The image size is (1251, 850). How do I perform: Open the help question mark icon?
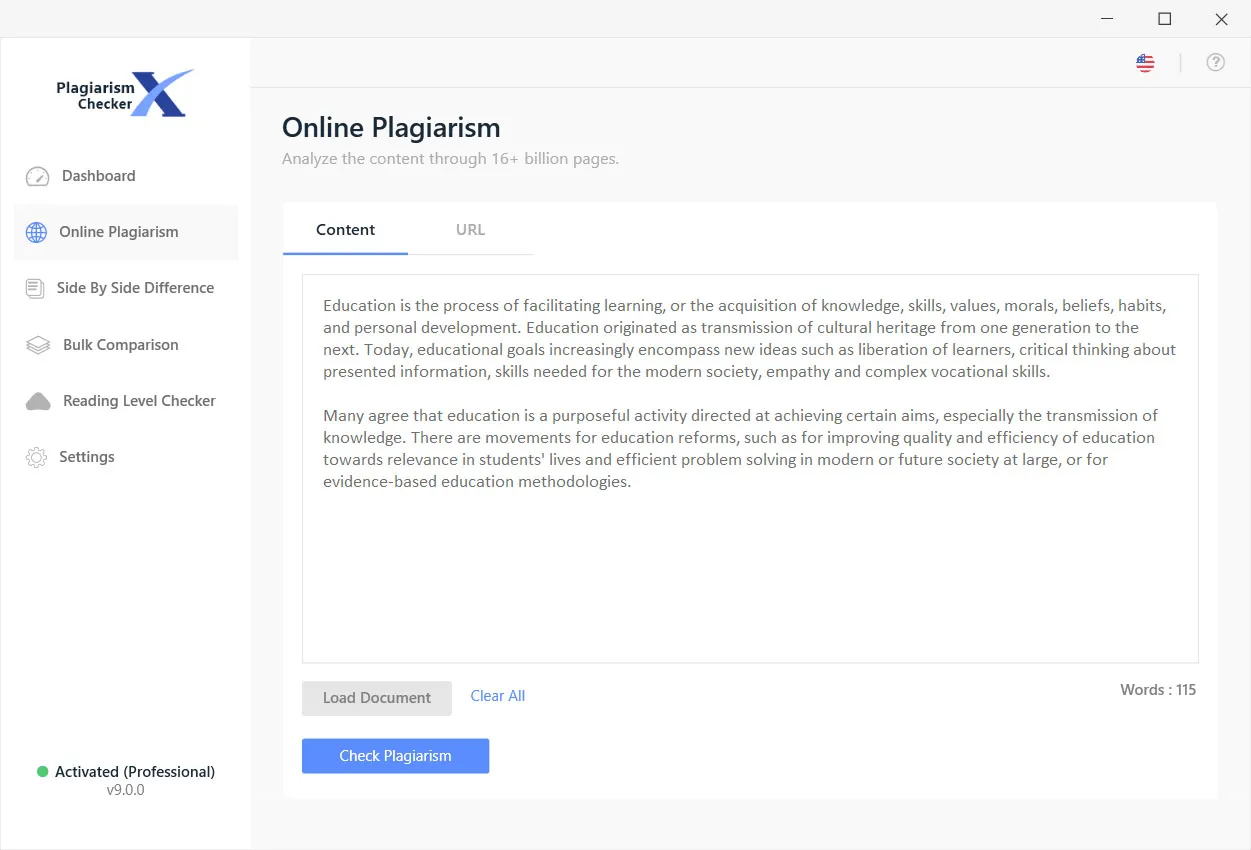click(x=1216, y=62)
